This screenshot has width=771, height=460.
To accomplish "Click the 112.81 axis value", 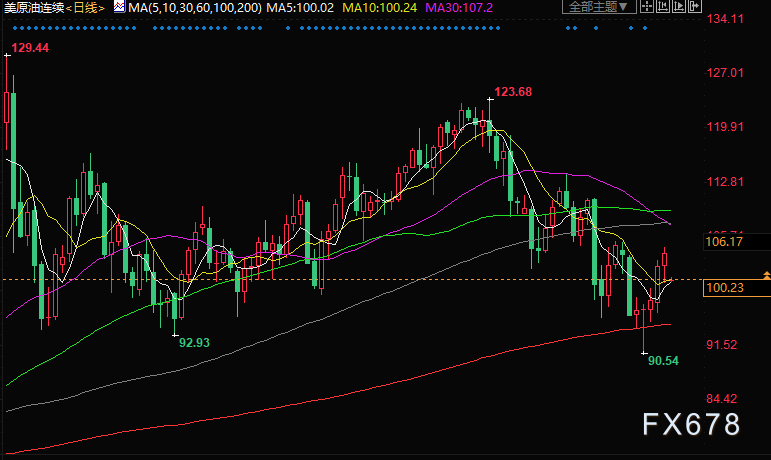I will pyautogui.click(x=725, y=182).
